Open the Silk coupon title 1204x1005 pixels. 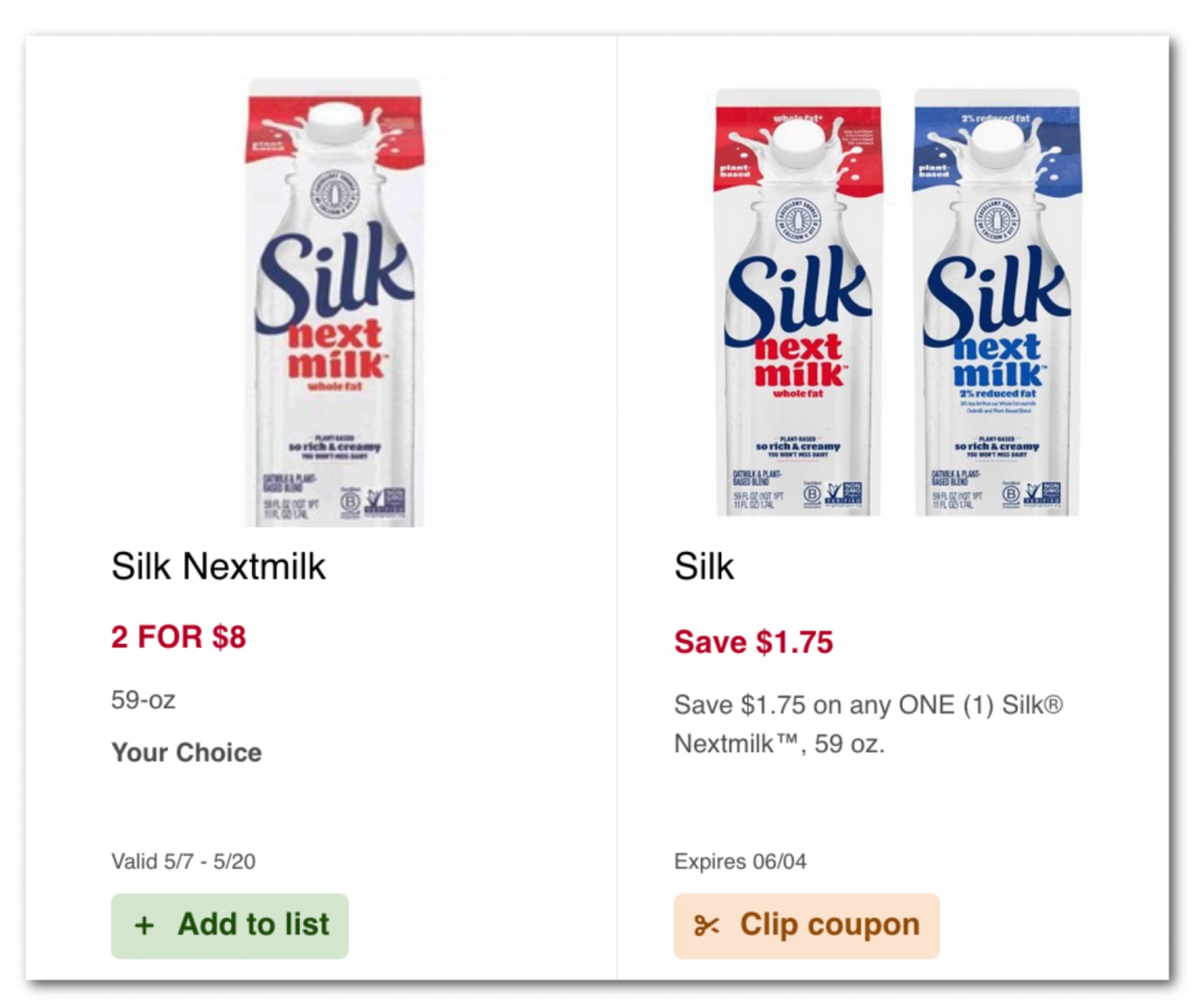click(703, 567)
